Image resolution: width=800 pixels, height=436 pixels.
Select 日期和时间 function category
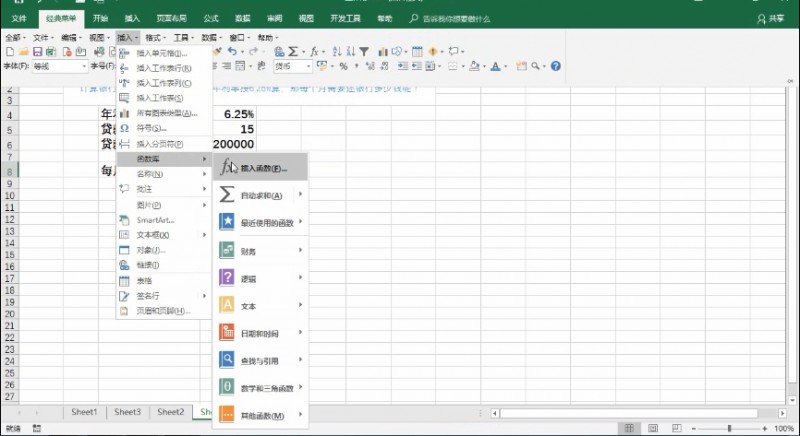(x=260, y=332)
